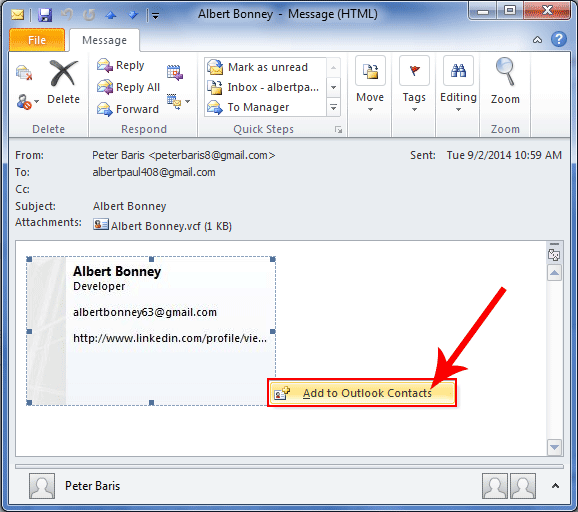The width and height of the screenshot is (578, 512).
Task: Open the More respond actions dropdown
Action: pyautogui.click(x=178, y=101)
